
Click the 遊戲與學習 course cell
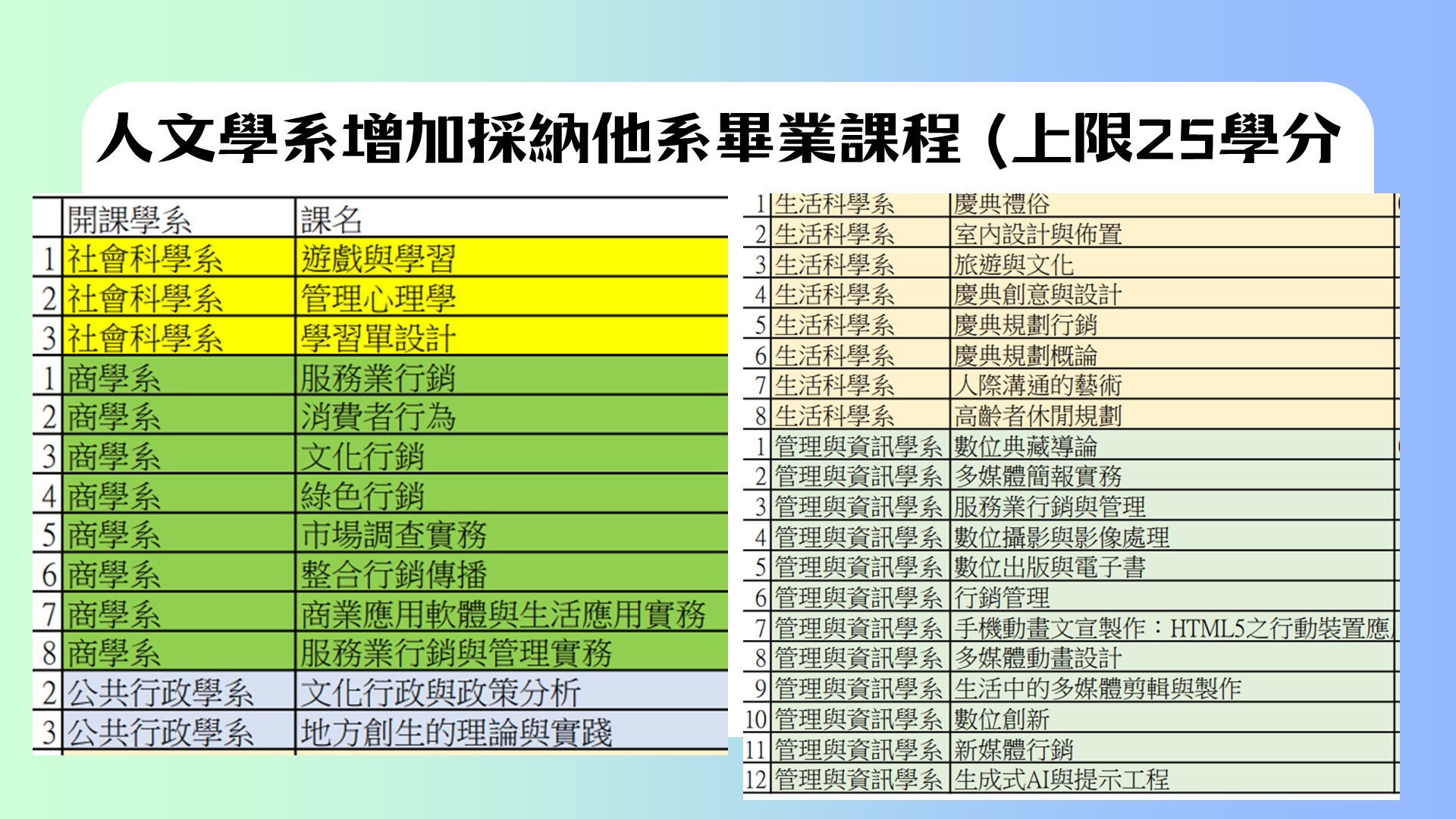pos(378,259)
